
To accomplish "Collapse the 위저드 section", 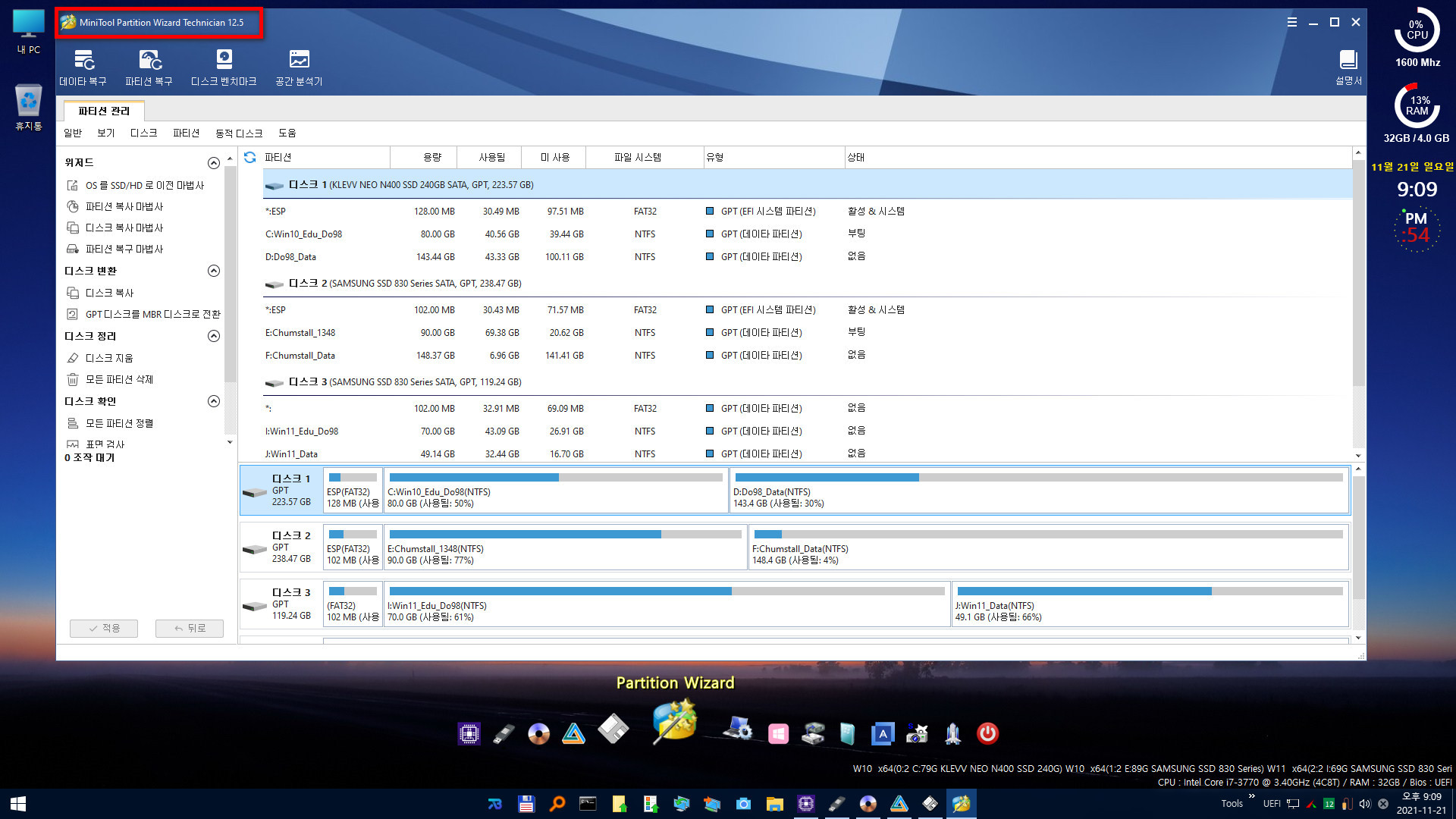I will 214,163.
